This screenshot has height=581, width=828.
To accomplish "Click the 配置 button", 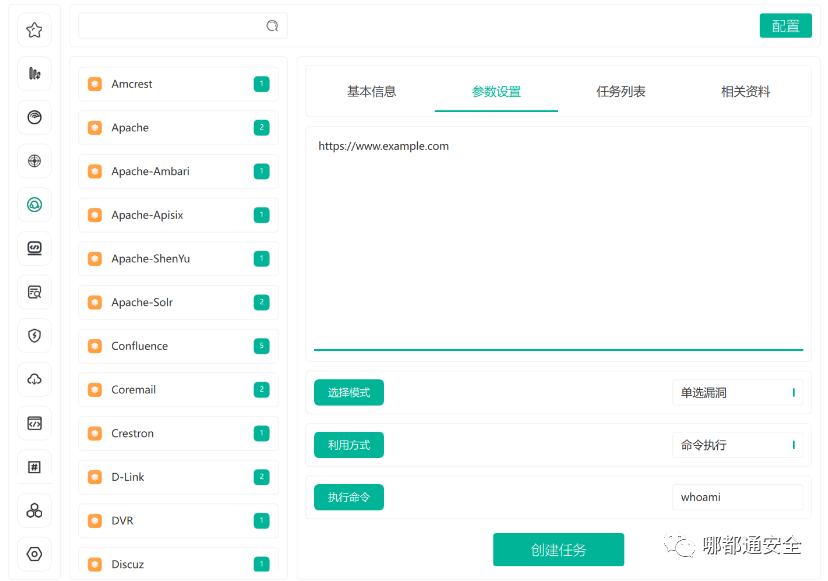I will click(785, 26).
